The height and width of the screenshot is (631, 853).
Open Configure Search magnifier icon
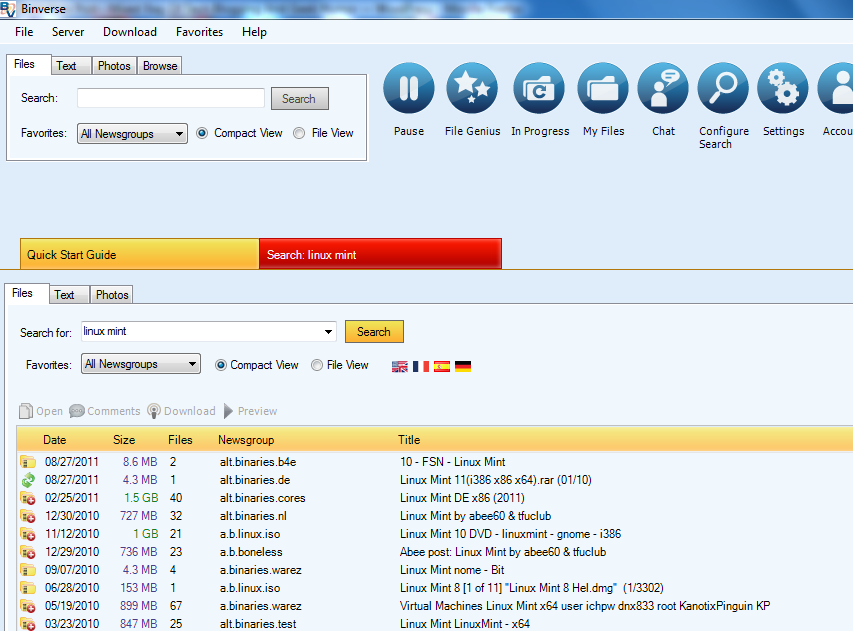pos(723,88)
